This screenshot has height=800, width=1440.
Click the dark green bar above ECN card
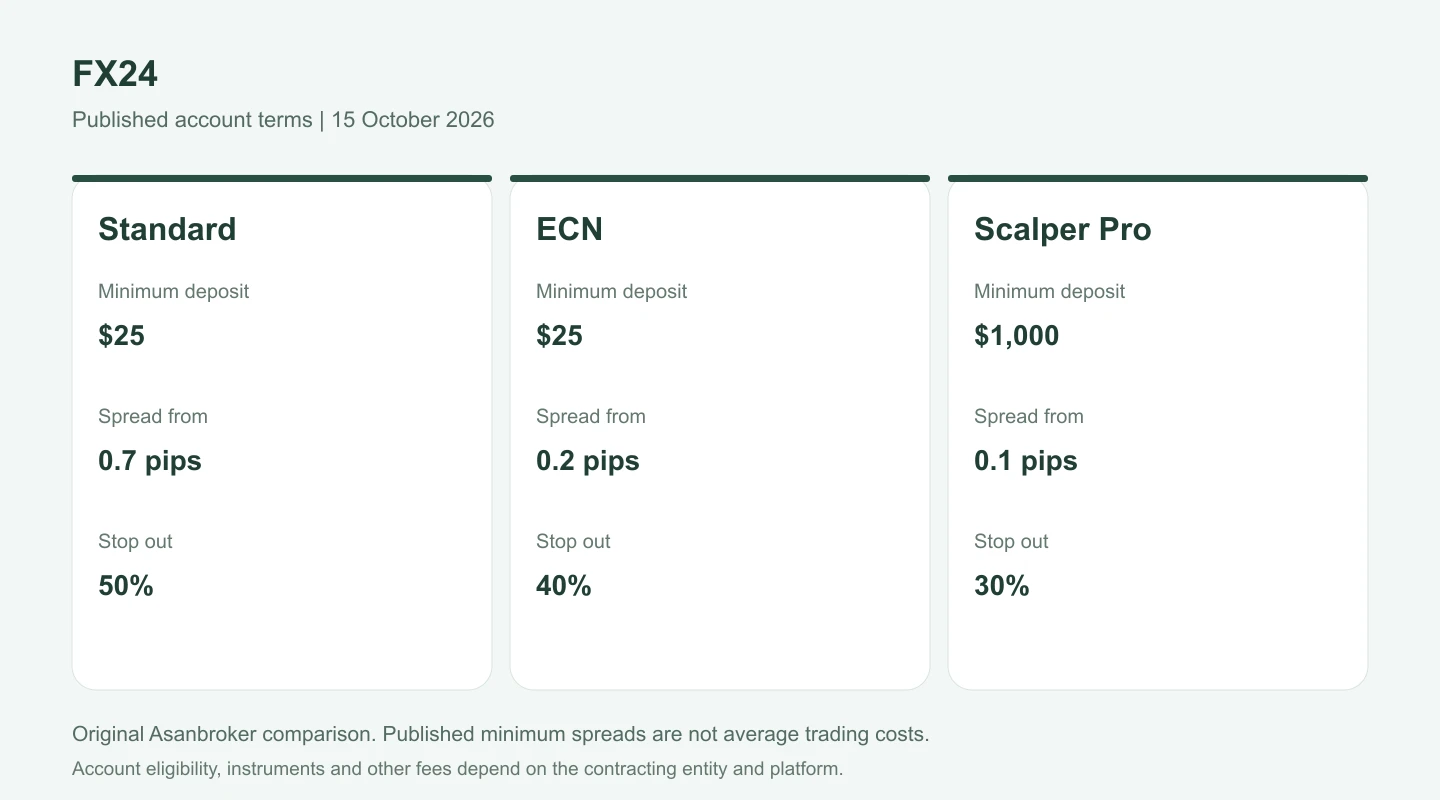[720, 179]
